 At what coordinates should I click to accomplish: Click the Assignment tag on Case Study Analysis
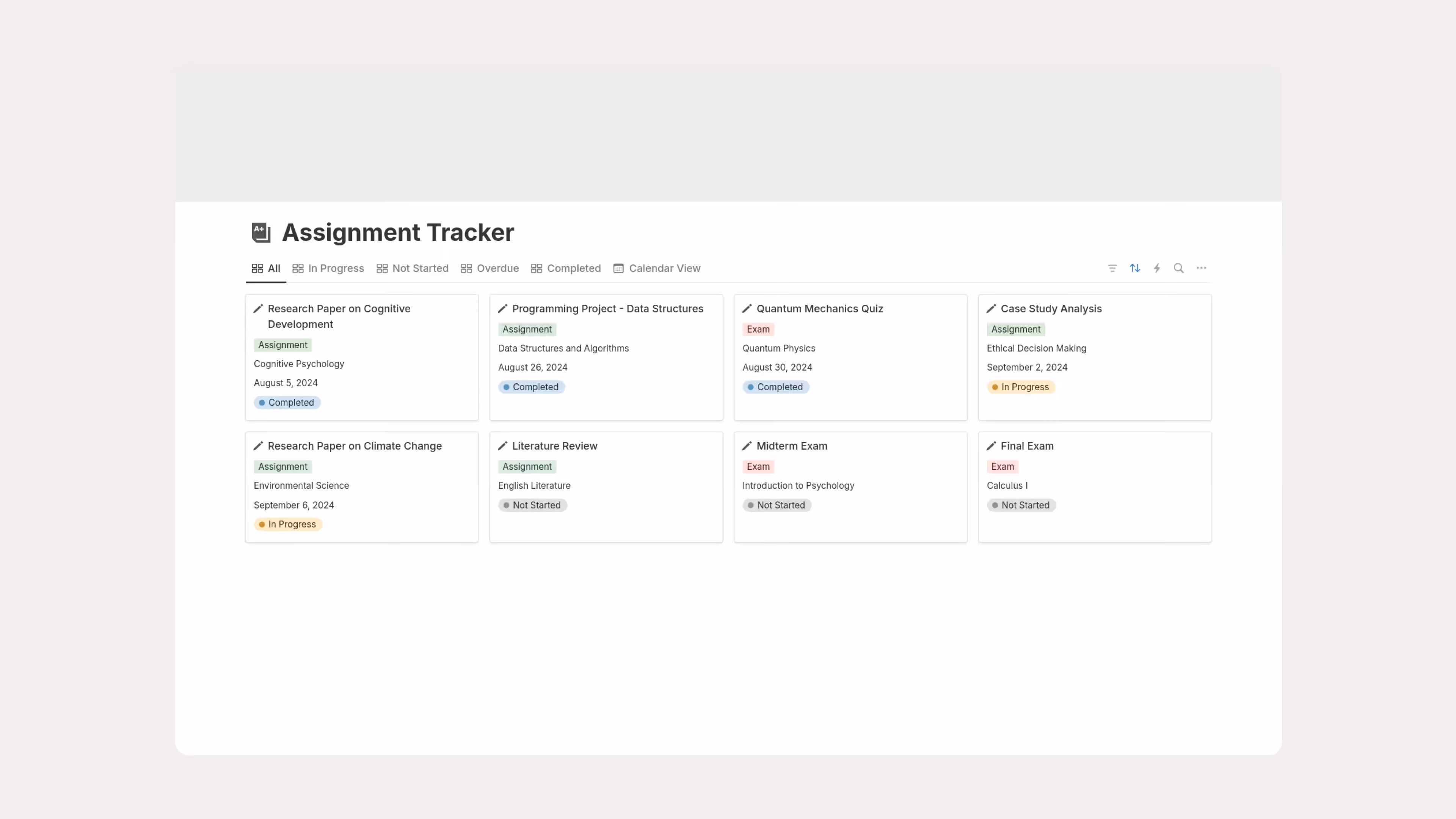coord(1015,329)
